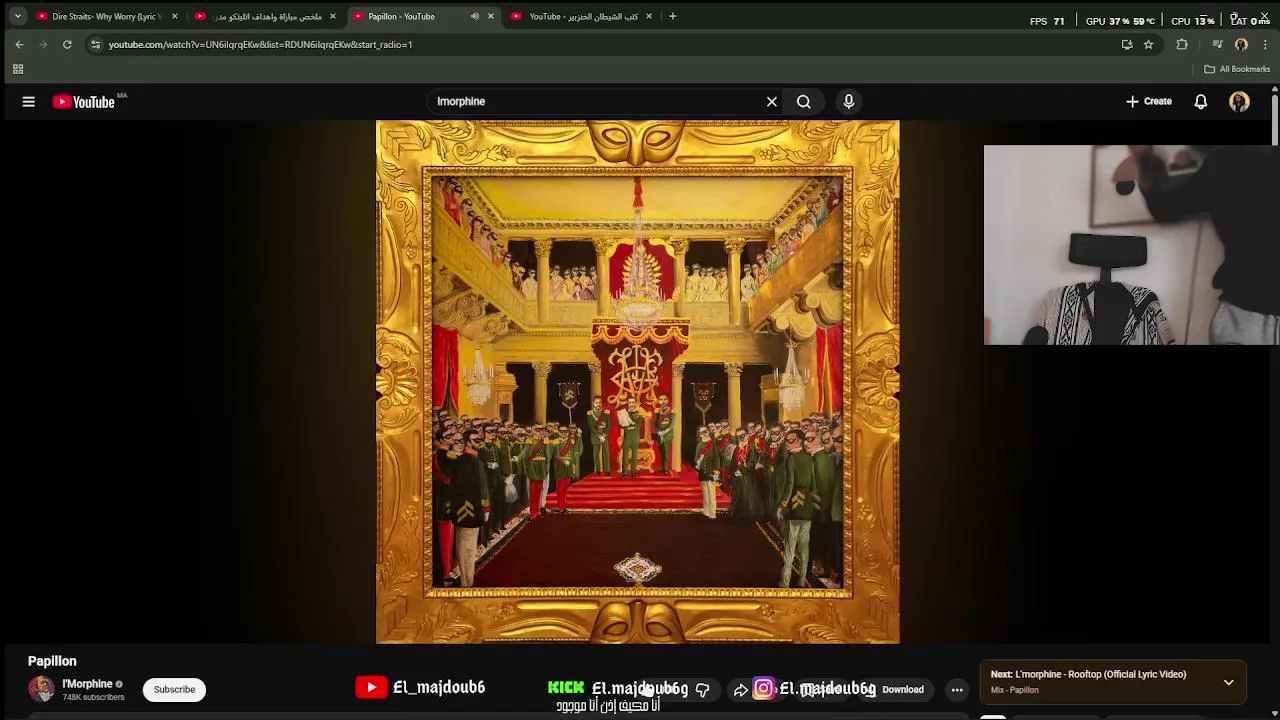Dislike the Papillon video

[702, 689]
